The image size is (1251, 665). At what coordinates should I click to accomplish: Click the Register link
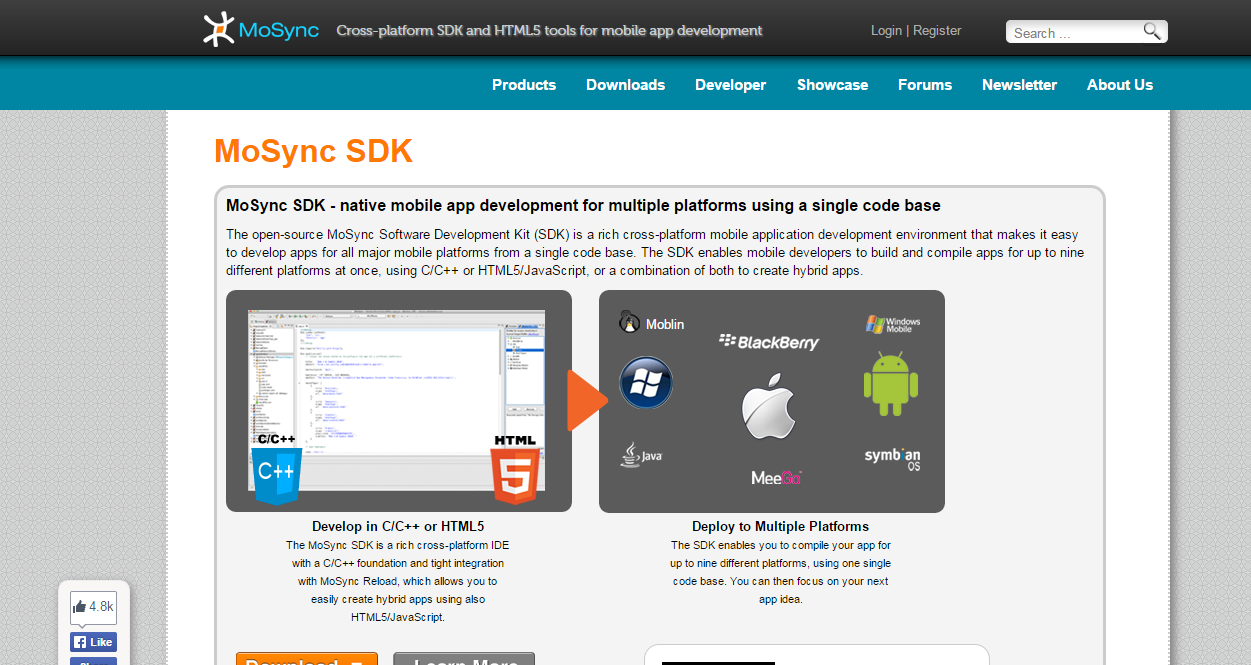tap(937, 31)
